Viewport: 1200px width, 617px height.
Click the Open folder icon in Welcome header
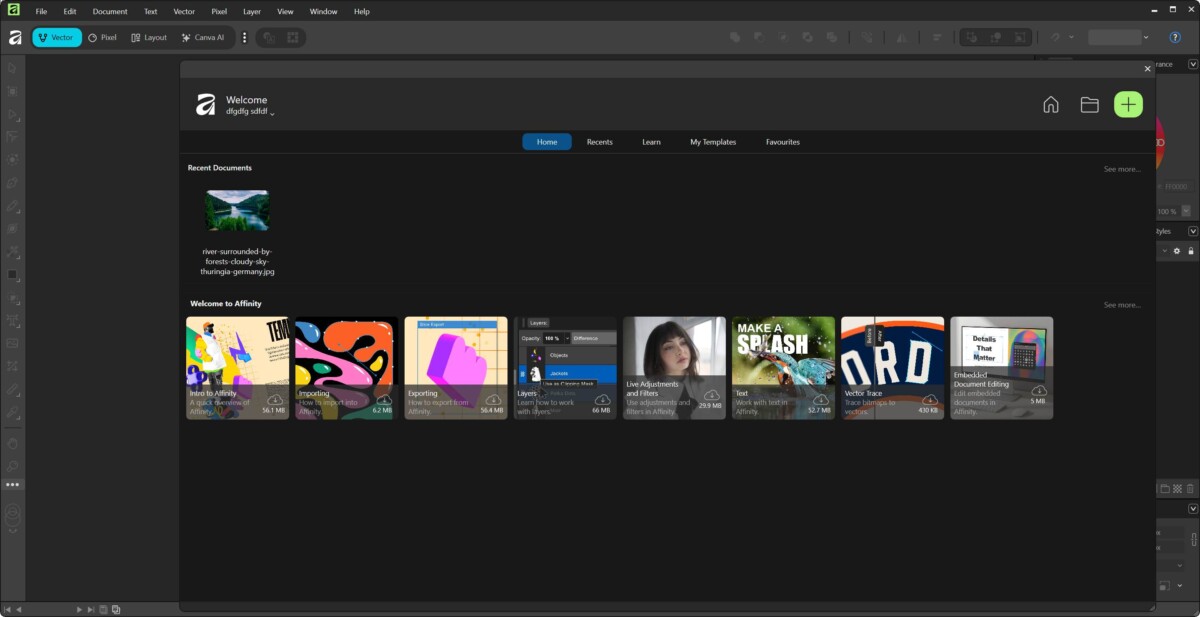tap(1089, 104)
